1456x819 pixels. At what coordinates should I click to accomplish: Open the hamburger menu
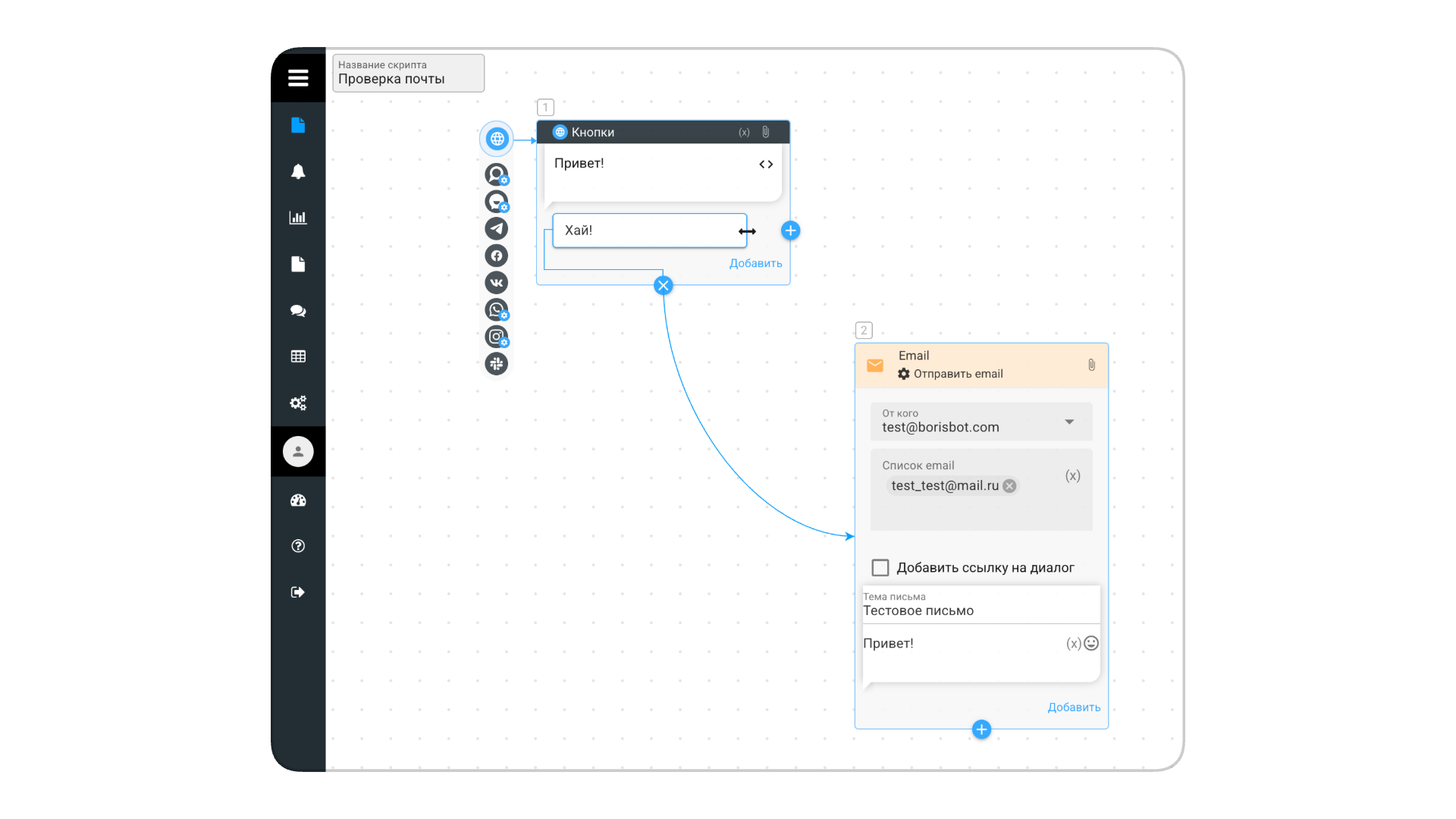coord(298,77)
